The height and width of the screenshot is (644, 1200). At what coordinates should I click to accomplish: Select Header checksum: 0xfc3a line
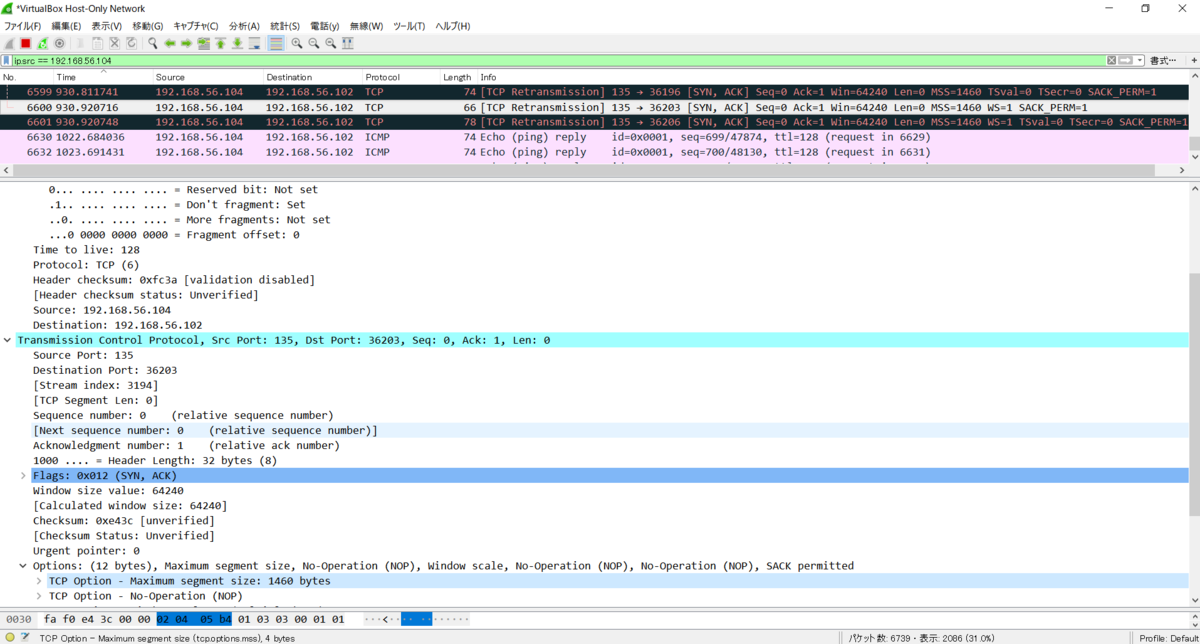174,280
